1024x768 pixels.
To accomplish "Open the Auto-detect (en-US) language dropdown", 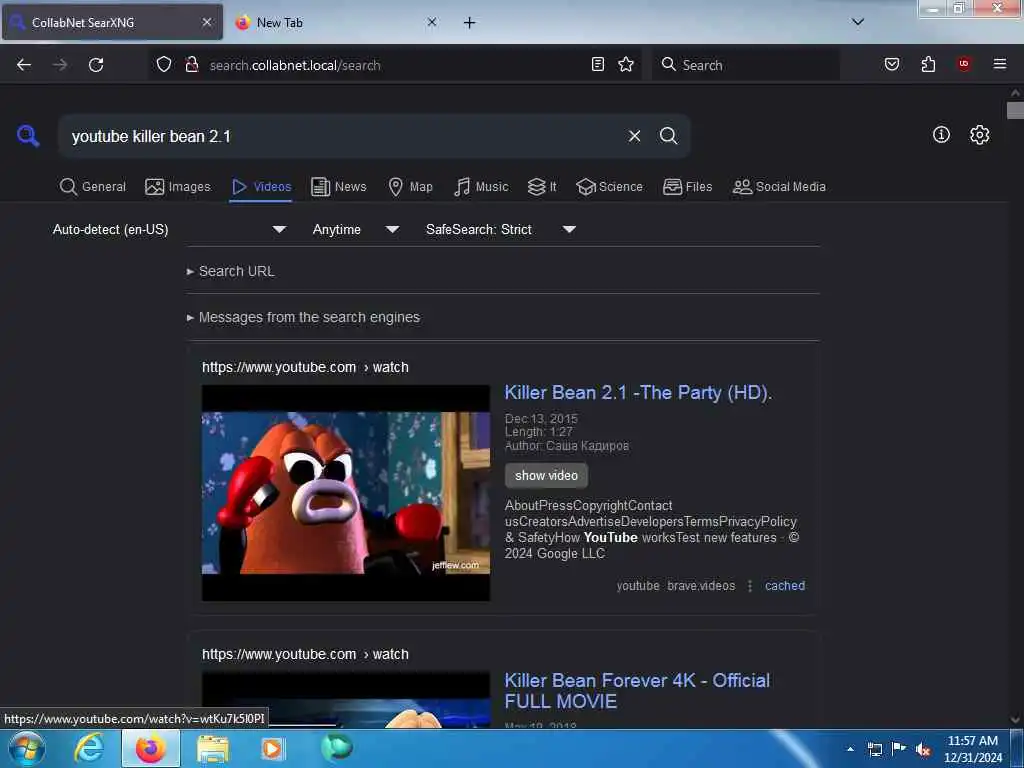I will (169, 229).
